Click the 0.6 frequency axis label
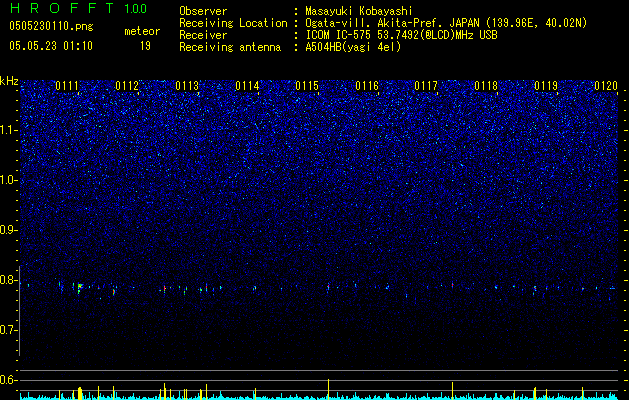 [x=9, y=380]
